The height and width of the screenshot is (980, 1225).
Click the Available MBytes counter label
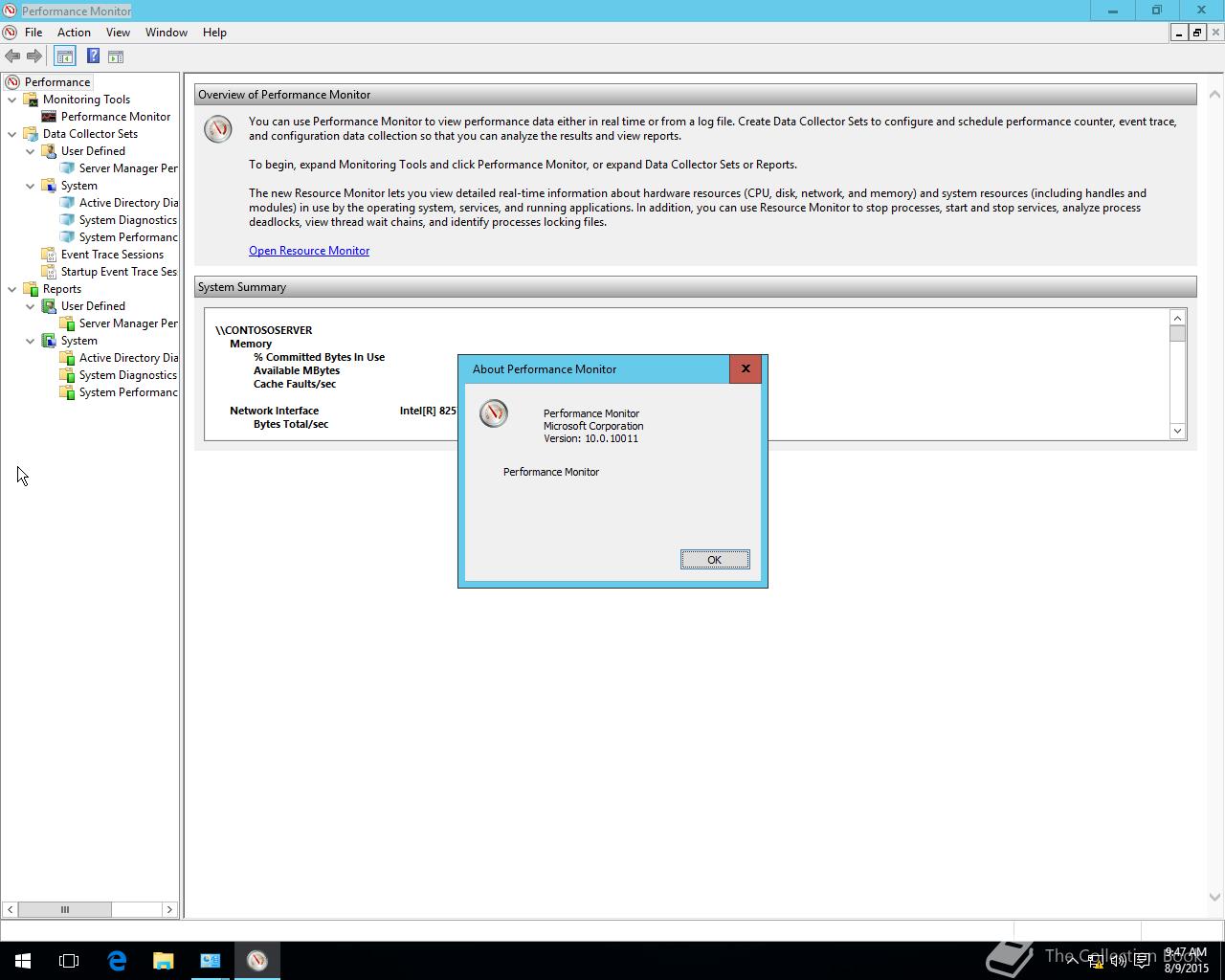point(297,370)
